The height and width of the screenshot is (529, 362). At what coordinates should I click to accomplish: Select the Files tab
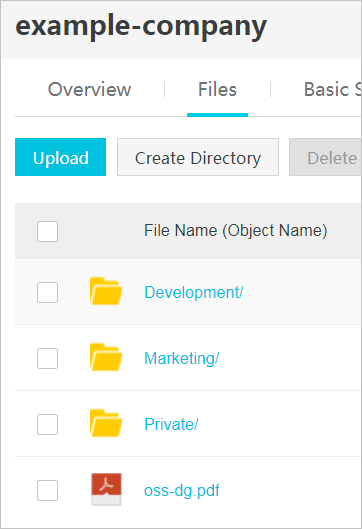coord(217,89)
